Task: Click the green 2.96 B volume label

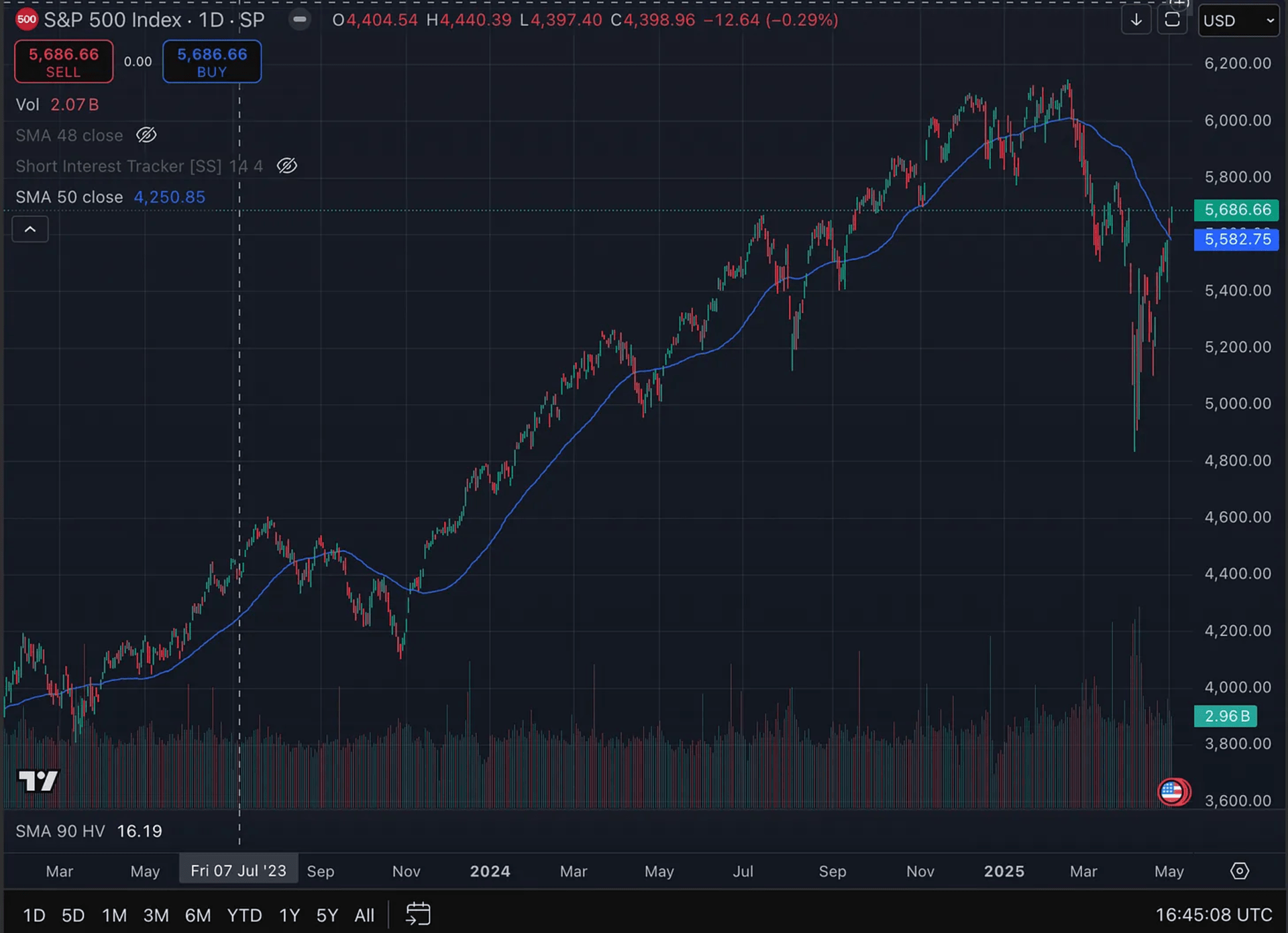Action: pos(1226,716)
